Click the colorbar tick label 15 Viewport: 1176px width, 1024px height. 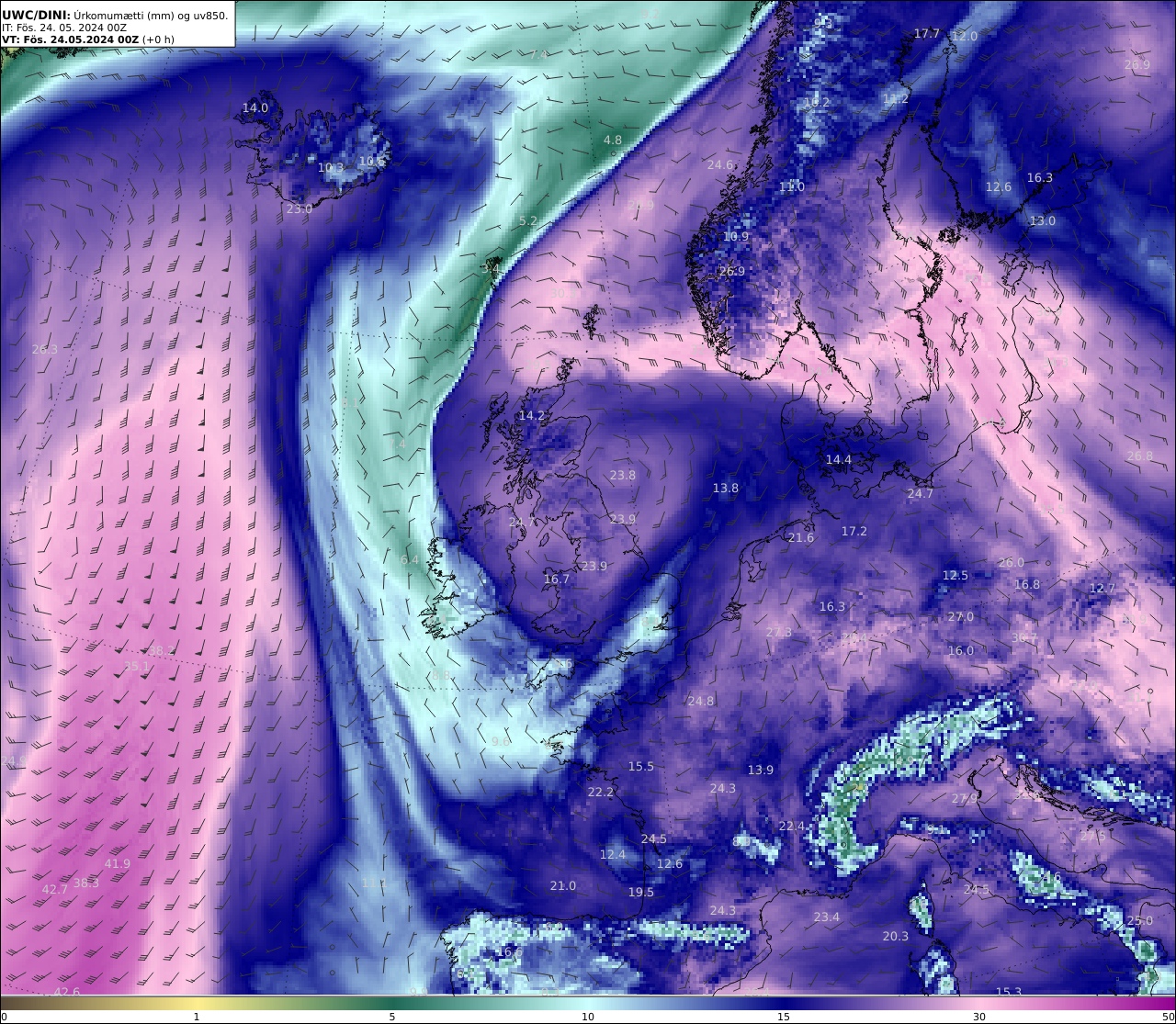tap(784, 1017)
